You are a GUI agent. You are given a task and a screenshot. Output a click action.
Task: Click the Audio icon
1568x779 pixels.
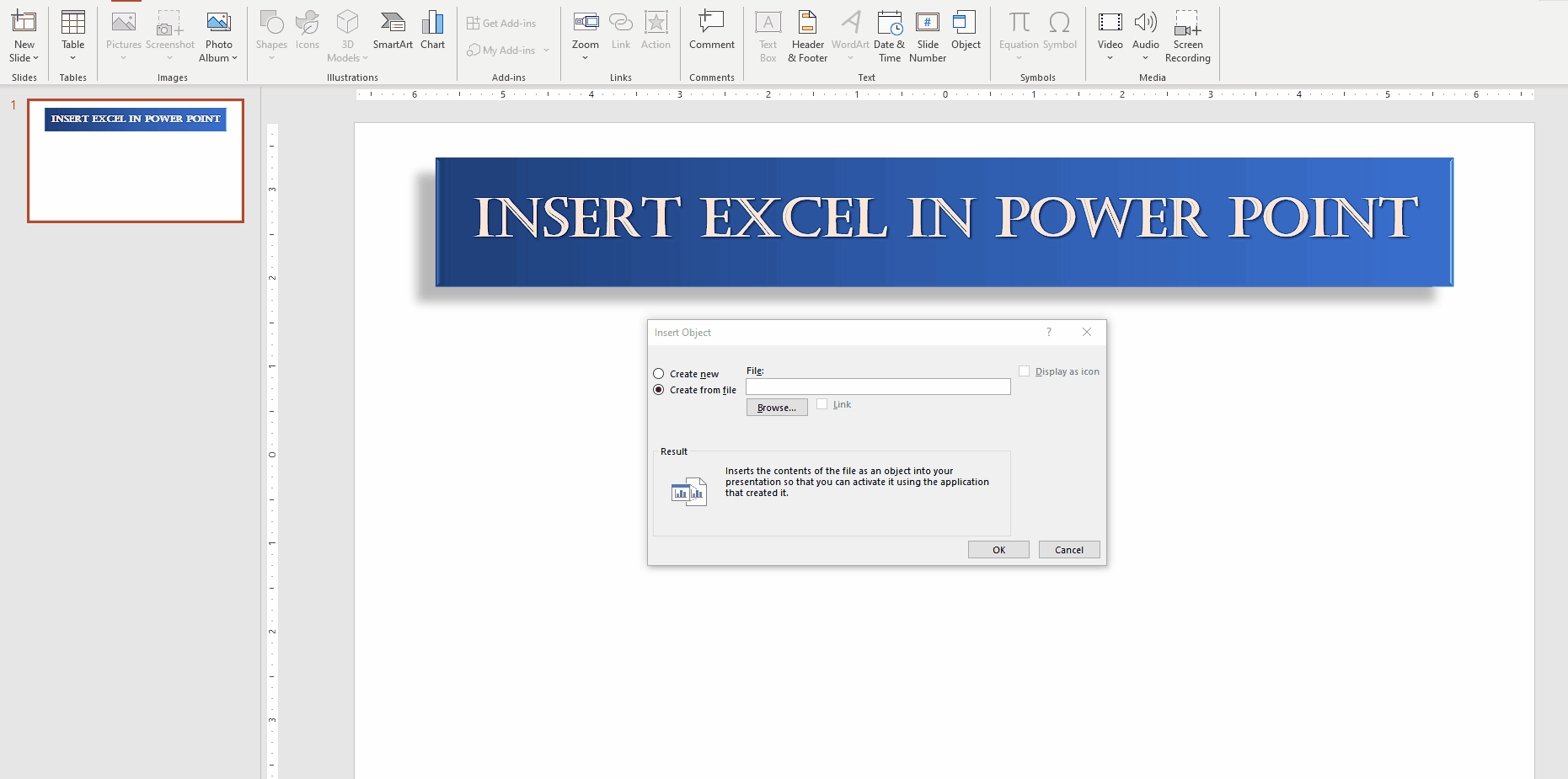coord(1145,23)
